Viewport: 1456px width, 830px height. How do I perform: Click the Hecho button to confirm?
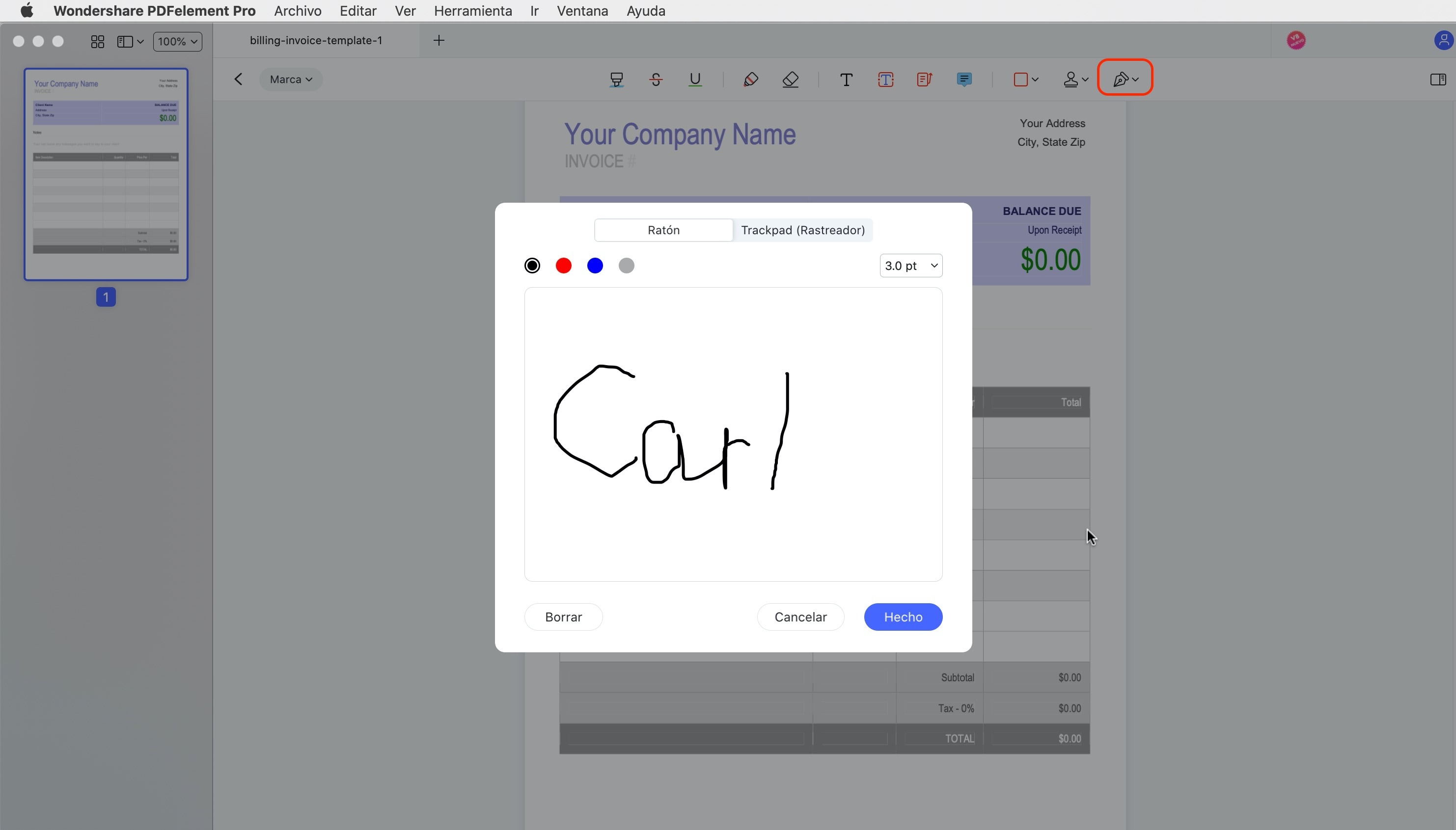coord(903,616)
